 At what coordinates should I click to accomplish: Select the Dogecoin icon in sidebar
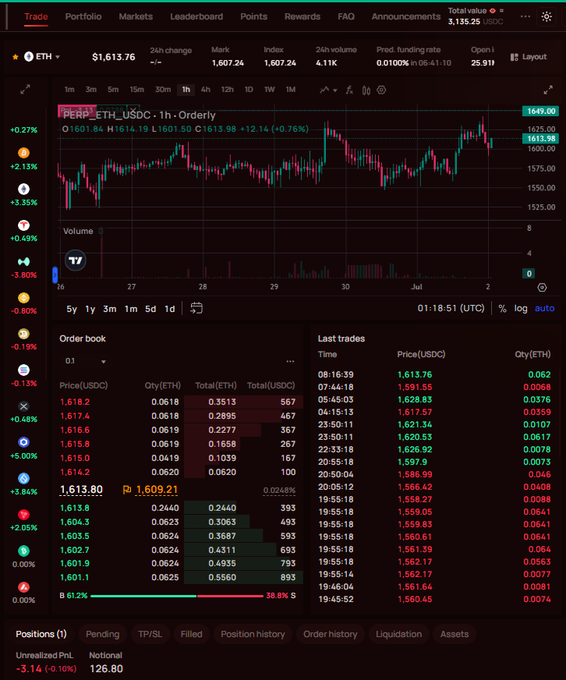point(23,334)
